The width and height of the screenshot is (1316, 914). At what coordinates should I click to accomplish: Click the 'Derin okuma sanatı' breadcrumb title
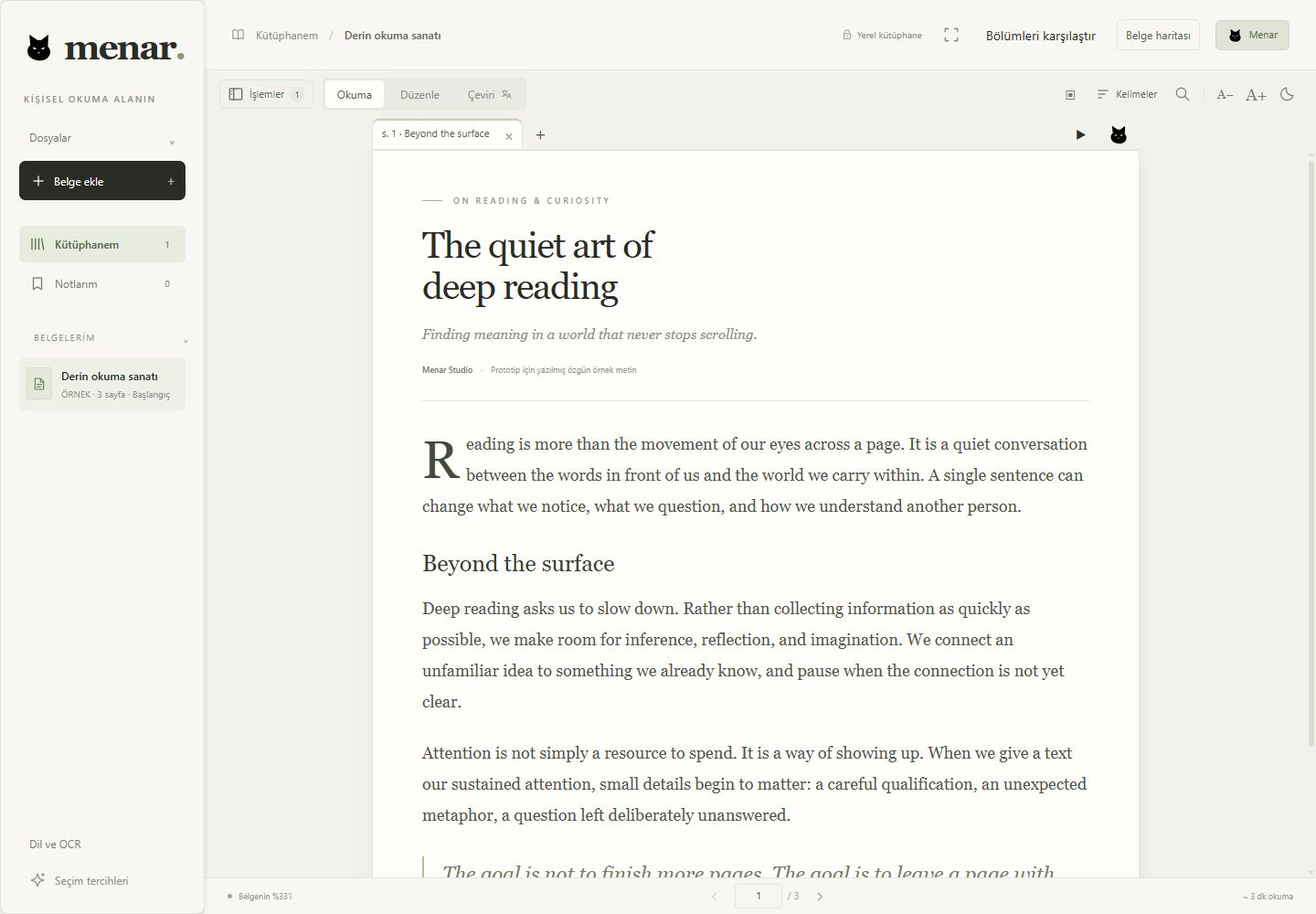(393, 36)
